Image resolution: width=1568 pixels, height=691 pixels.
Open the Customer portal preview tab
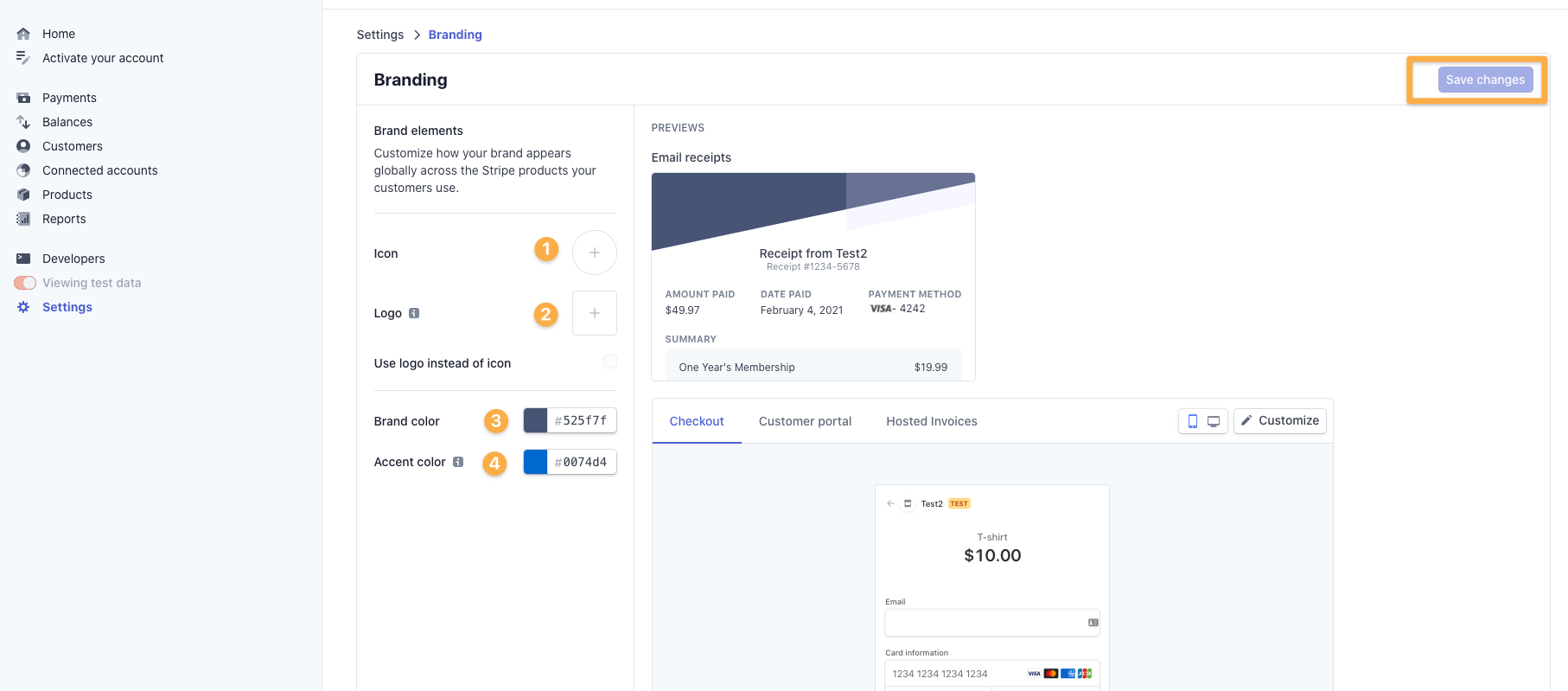click(x=805, y=421)
